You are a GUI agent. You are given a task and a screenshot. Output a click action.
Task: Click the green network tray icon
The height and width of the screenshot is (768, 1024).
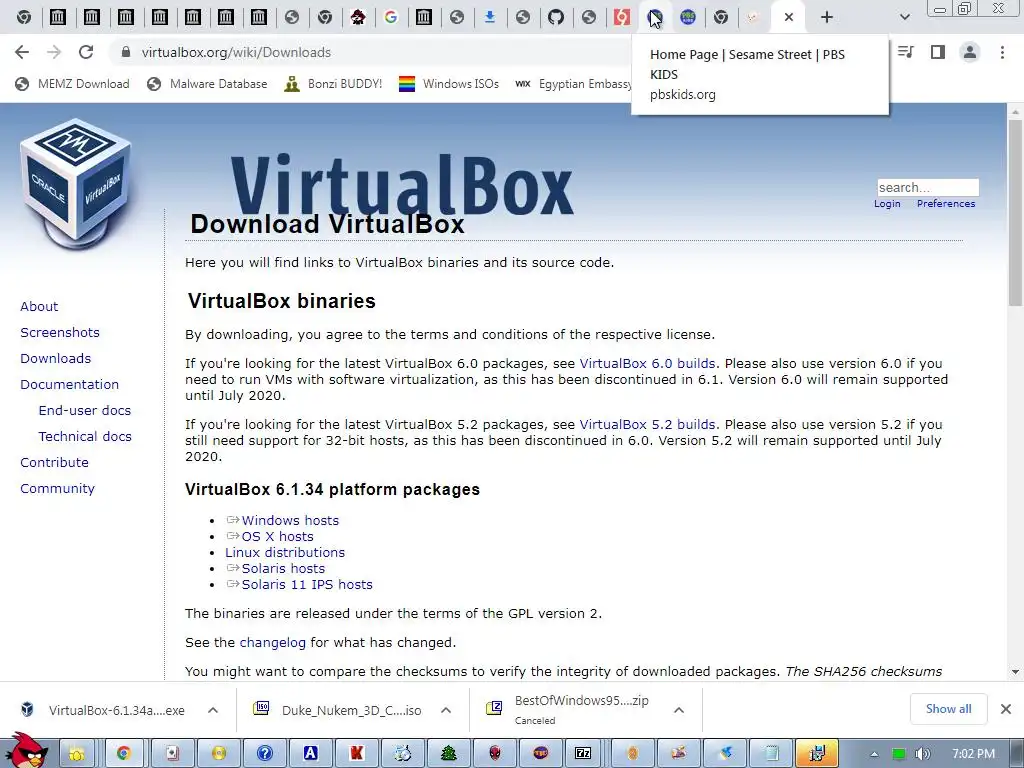pyautogui.click(x=899, y=754)
